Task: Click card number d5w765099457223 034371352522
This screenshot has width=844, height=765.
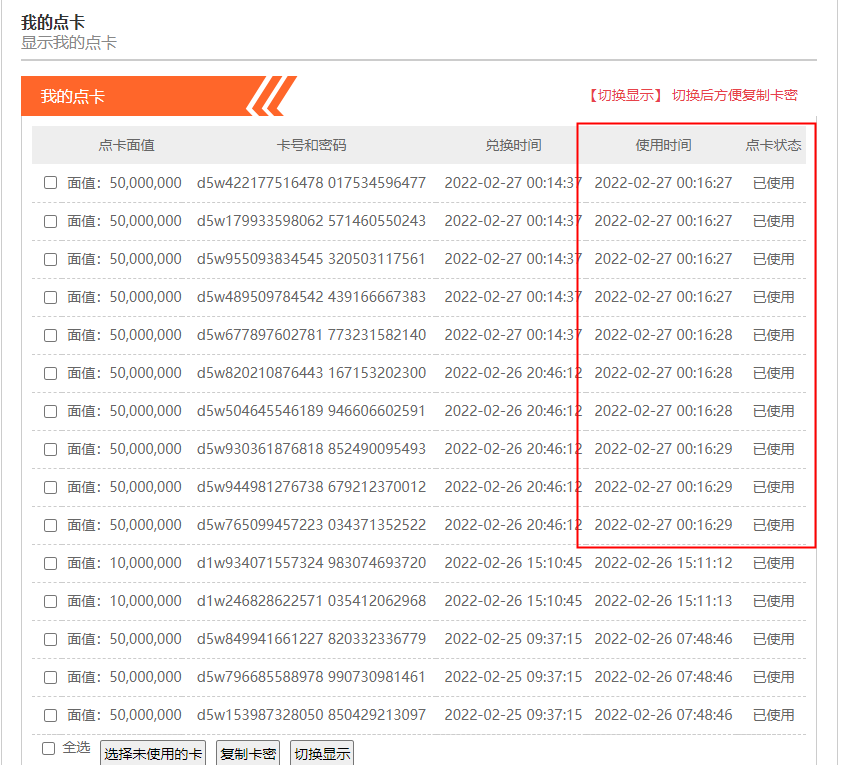Action: (x=311, y=525)
